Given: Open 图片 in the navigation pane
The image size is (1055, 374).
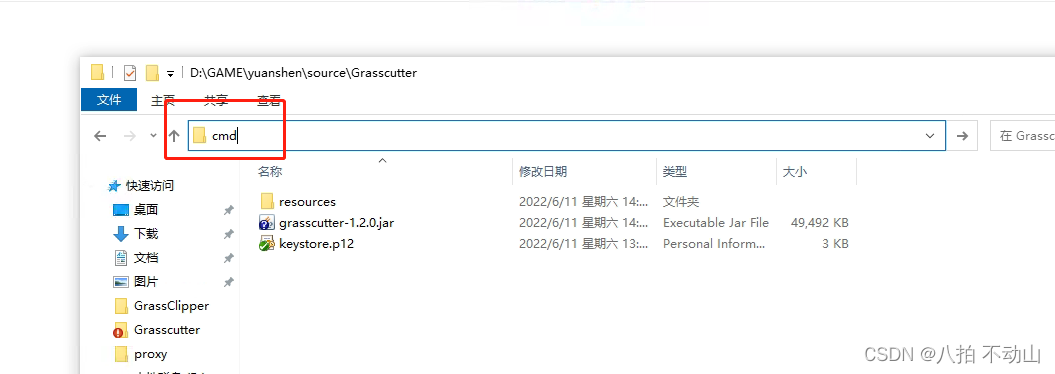Looking at the screenshot, I should [146, 282].
